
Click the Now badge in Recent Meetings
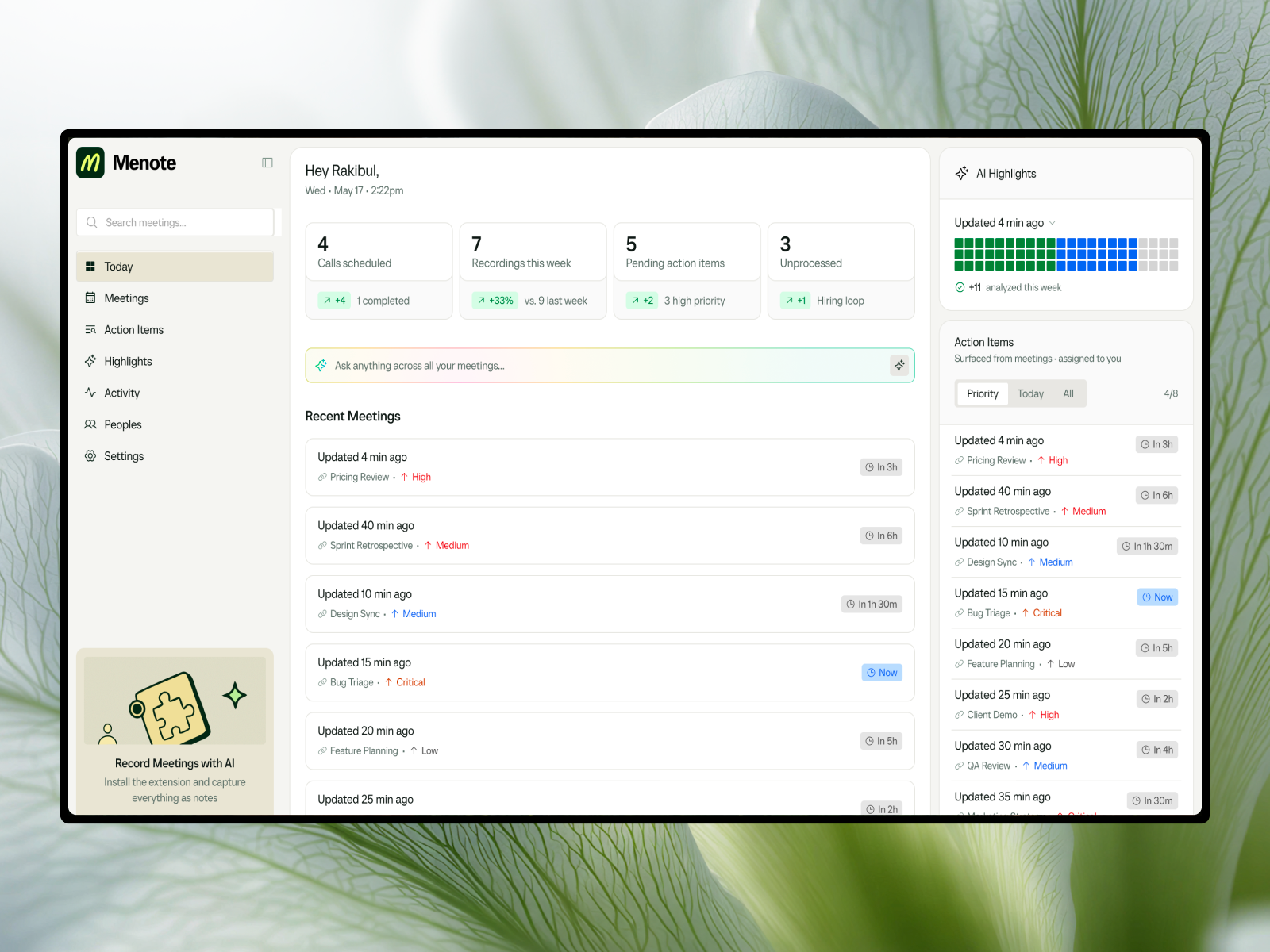882,673
